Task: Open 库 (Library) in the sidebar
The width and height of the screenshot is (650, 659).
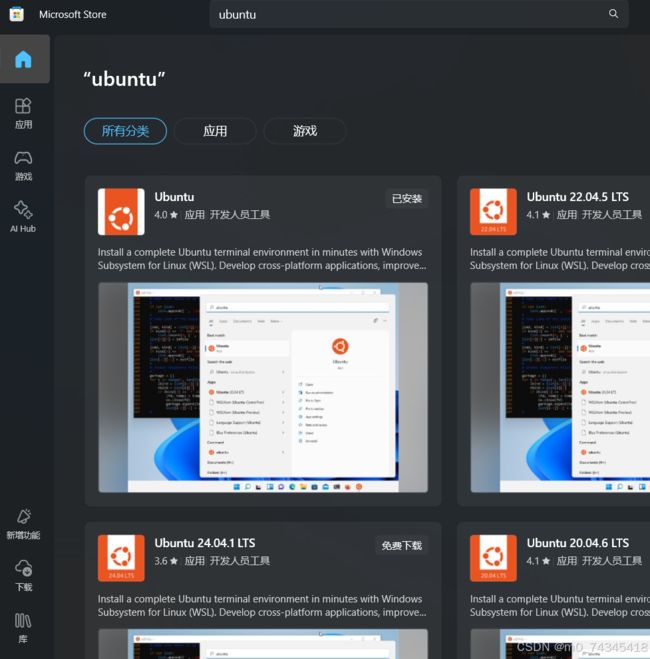Action: coord(24,628)
